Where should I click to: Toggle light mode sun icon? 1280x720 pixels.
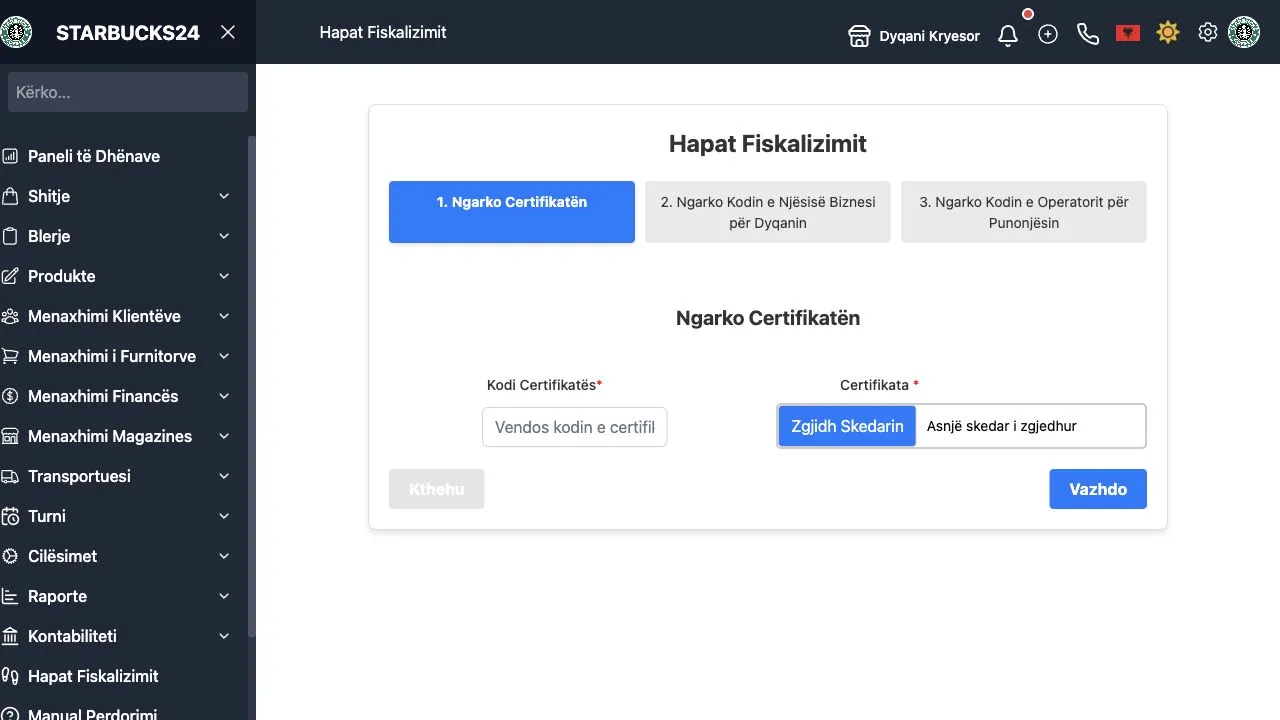(x=1168, y=33)
